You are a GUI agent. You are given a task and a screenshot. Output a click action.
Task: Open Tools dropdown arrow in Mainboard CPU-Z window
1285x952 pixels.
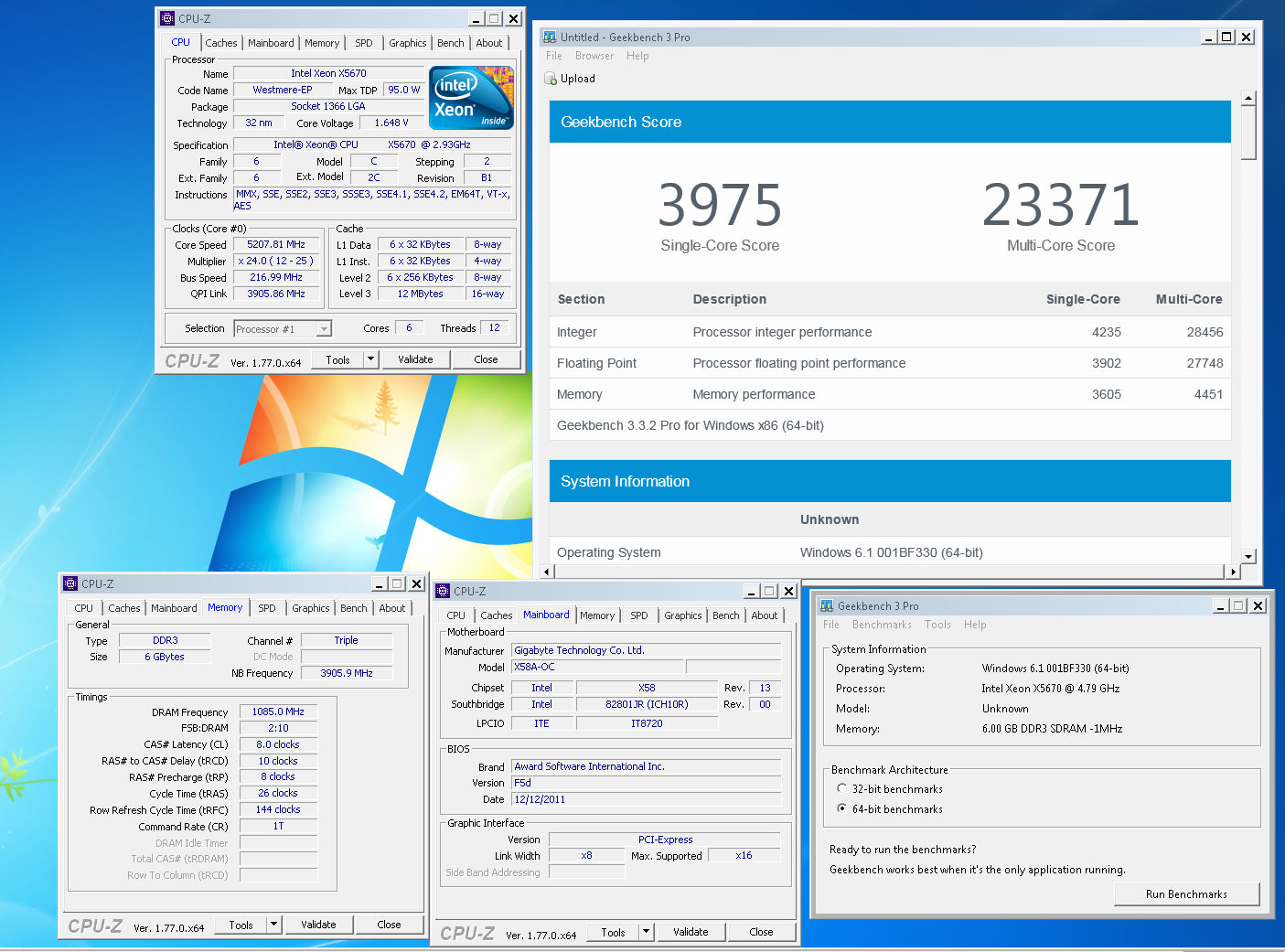646,932
